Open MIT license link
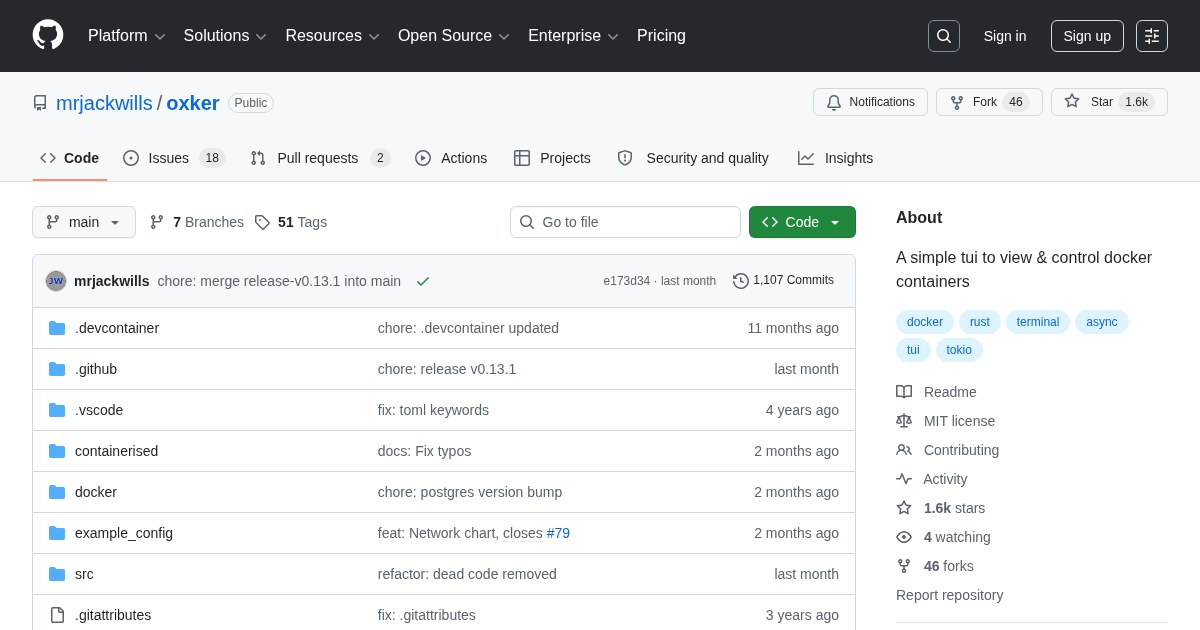 coord(945,421)
